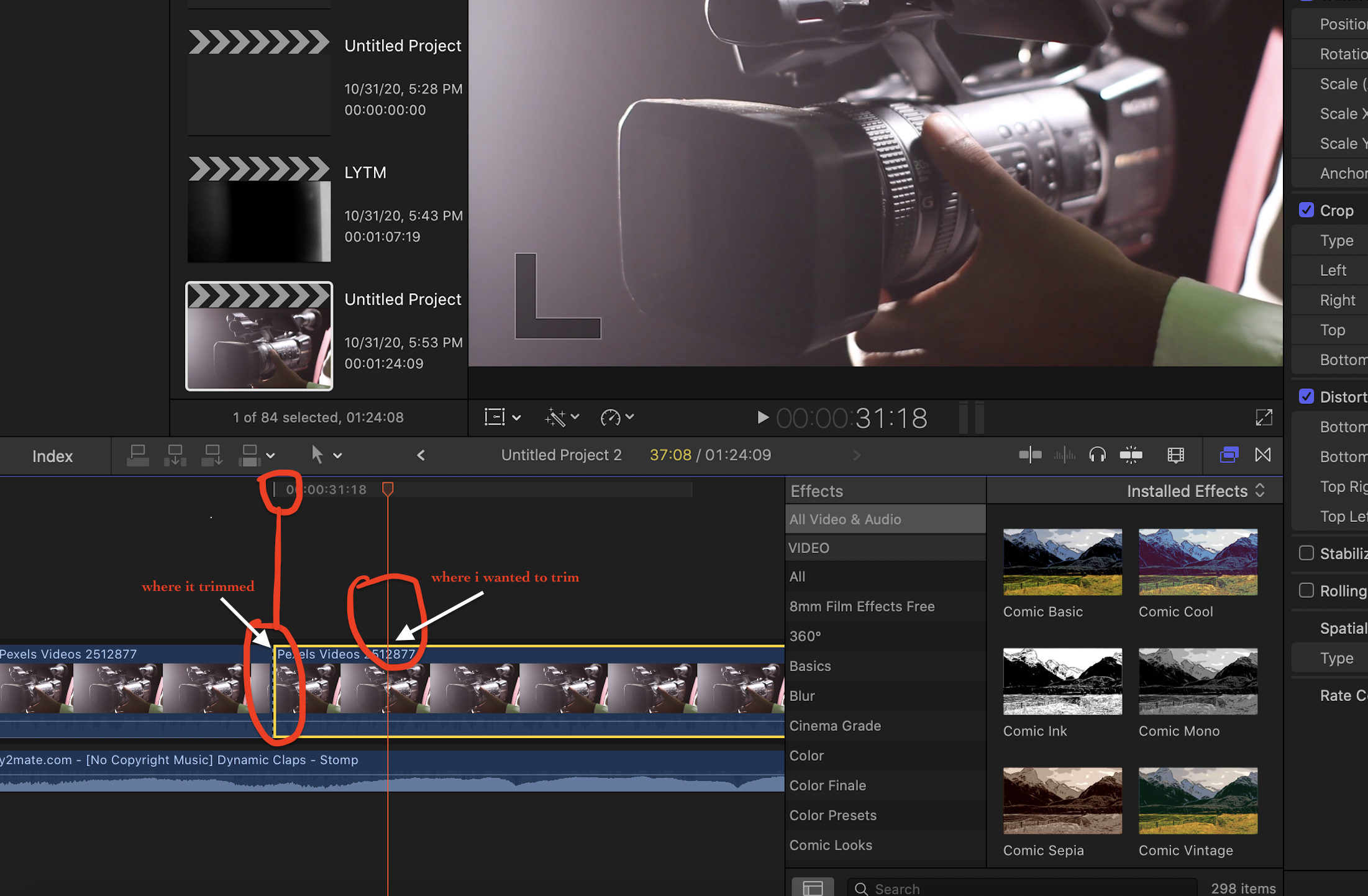Image resolution: width=1368 pixels, height=896 pixels.
Task: Select the Cinema Grade category
Action: (x=835, y=726)
